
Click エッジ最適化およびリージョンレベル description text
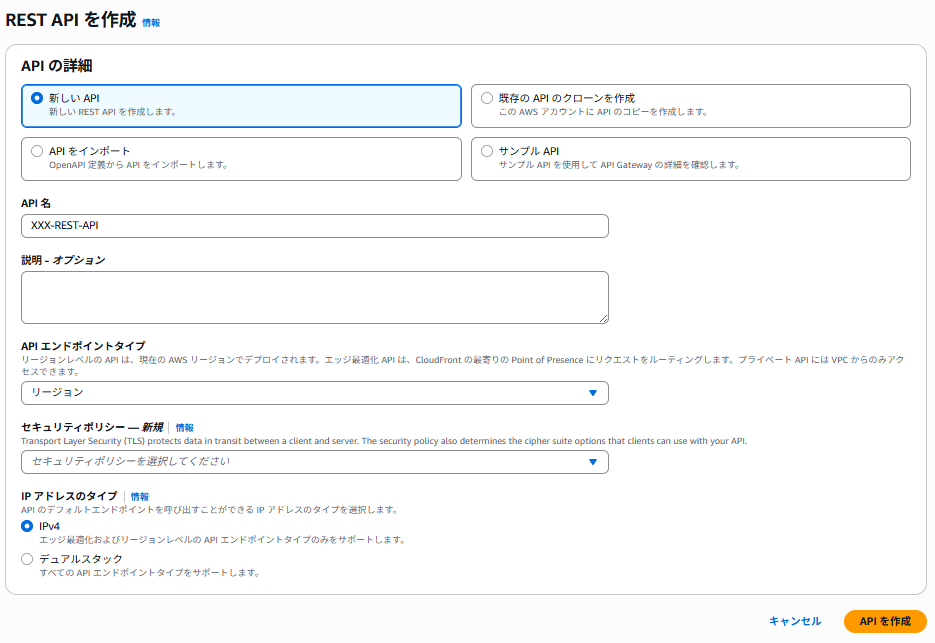click(x=222, y=540)
